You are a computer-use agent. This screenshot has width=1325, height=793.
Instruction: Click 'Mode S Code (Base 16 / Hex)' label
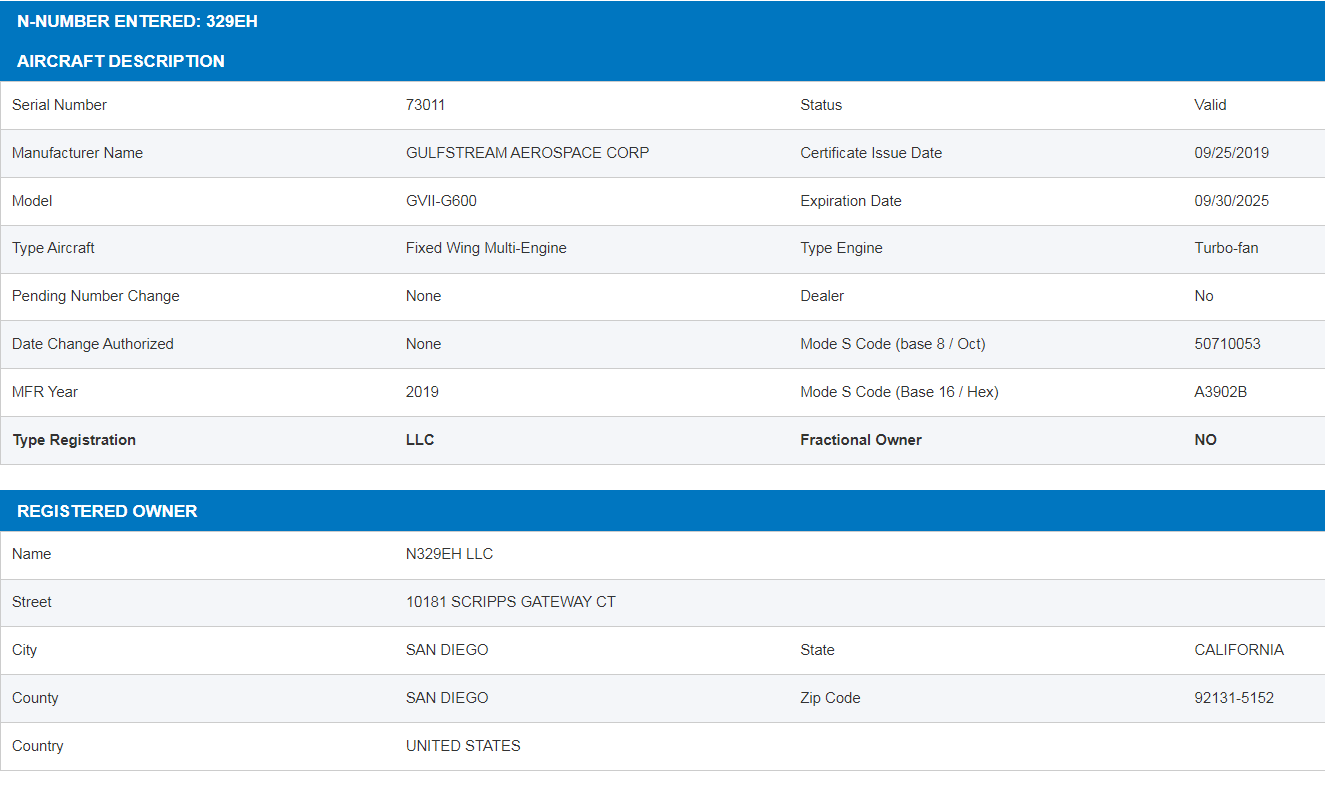tap(899, 392)
